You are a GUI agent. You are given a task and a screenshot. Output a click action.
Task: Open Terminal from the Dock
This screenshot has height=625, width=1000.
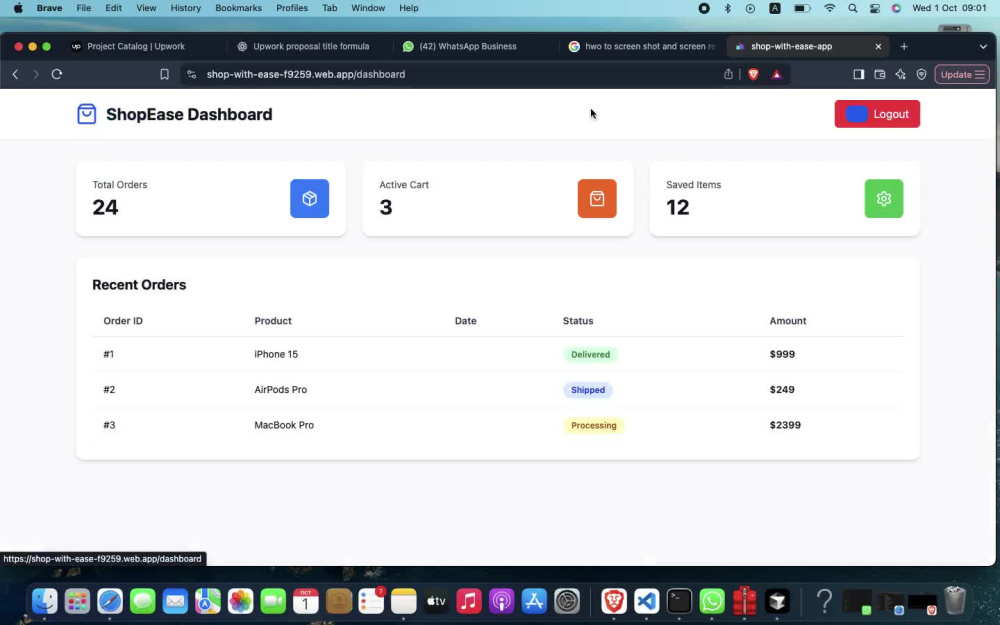679,601
